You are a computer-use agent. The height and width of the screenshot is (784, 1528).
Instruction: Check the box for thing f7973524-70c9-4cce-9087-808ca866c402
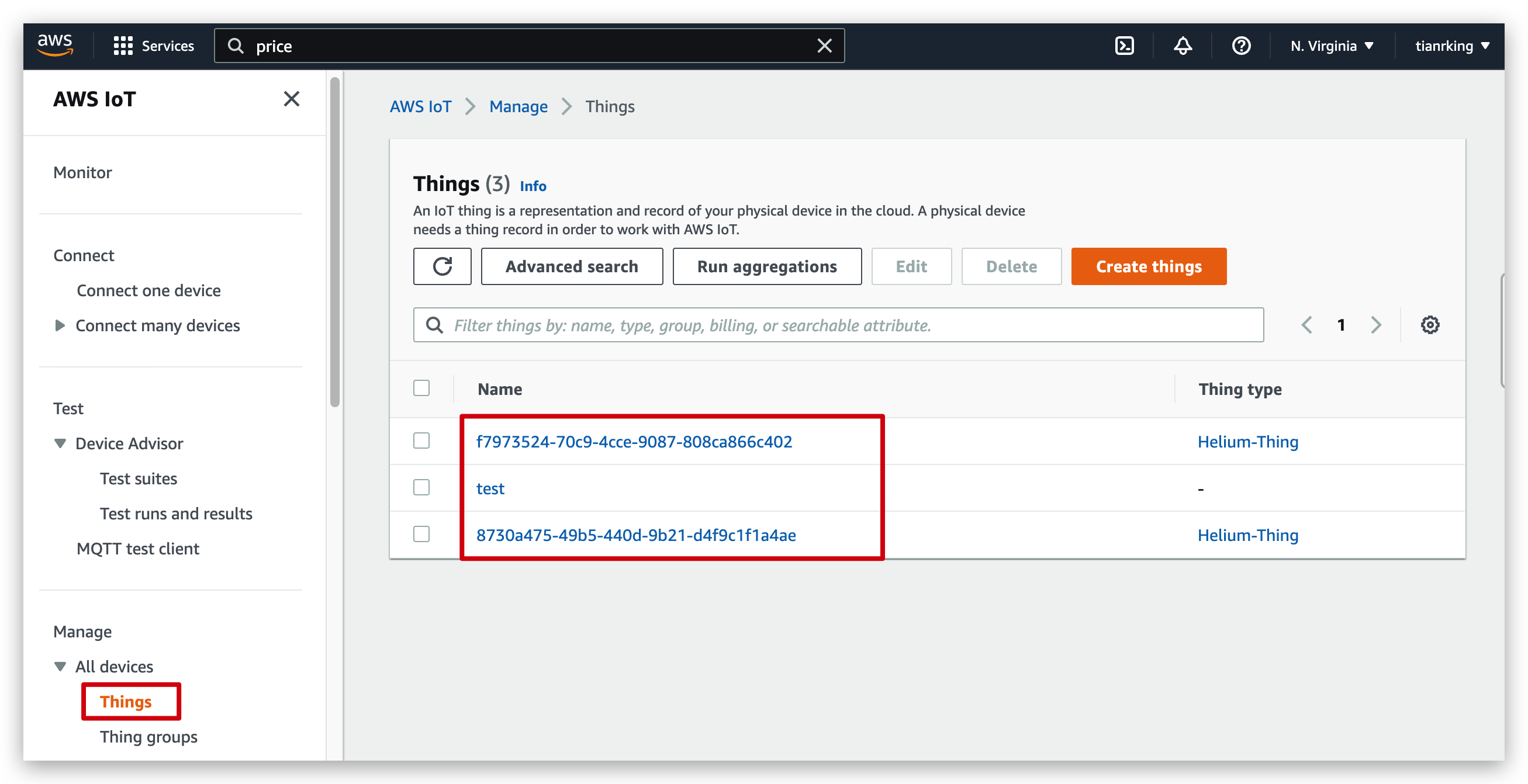coord(421,440)
